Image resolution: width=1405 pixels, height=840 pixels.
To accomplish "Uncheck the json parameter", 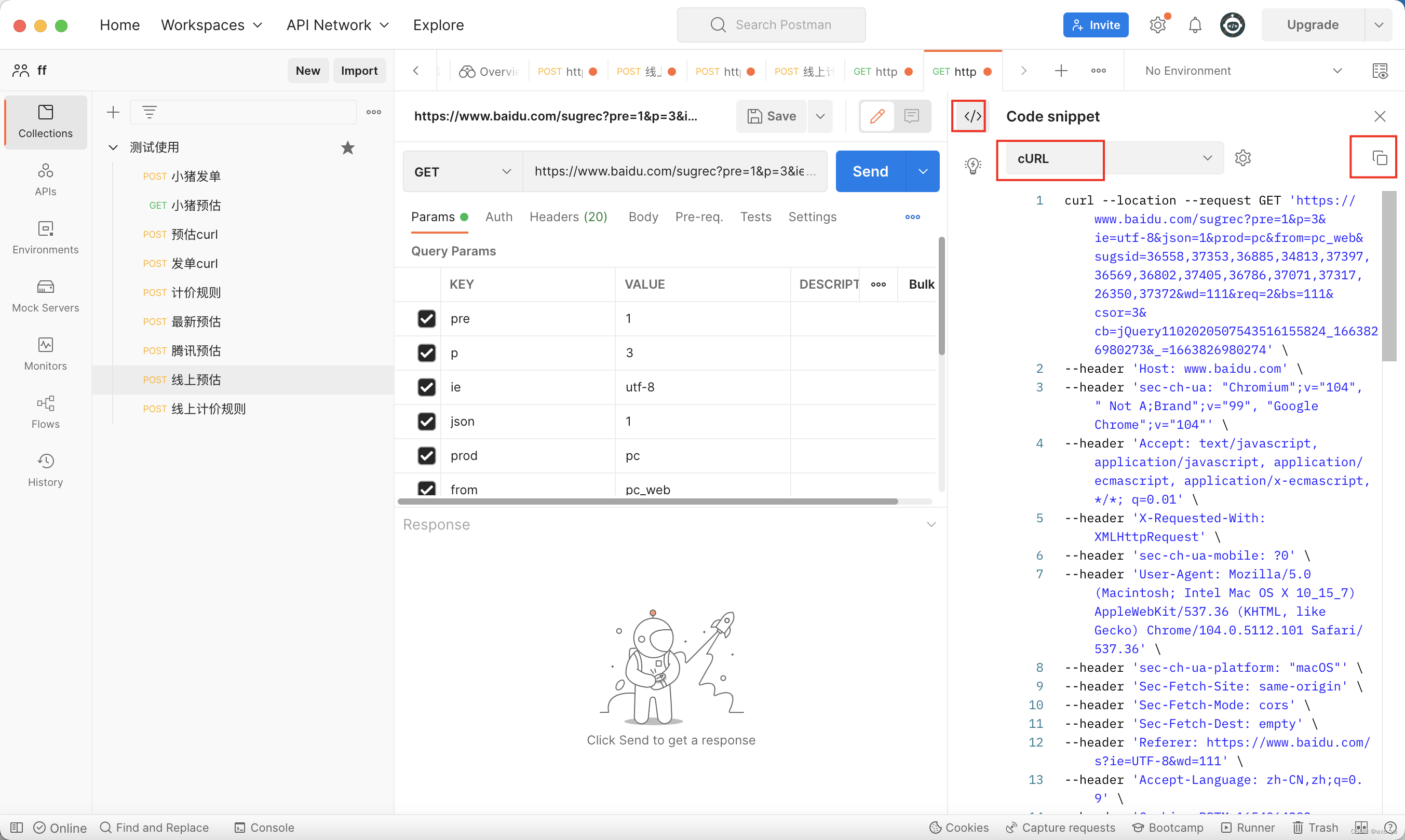I will click(427, 421).
